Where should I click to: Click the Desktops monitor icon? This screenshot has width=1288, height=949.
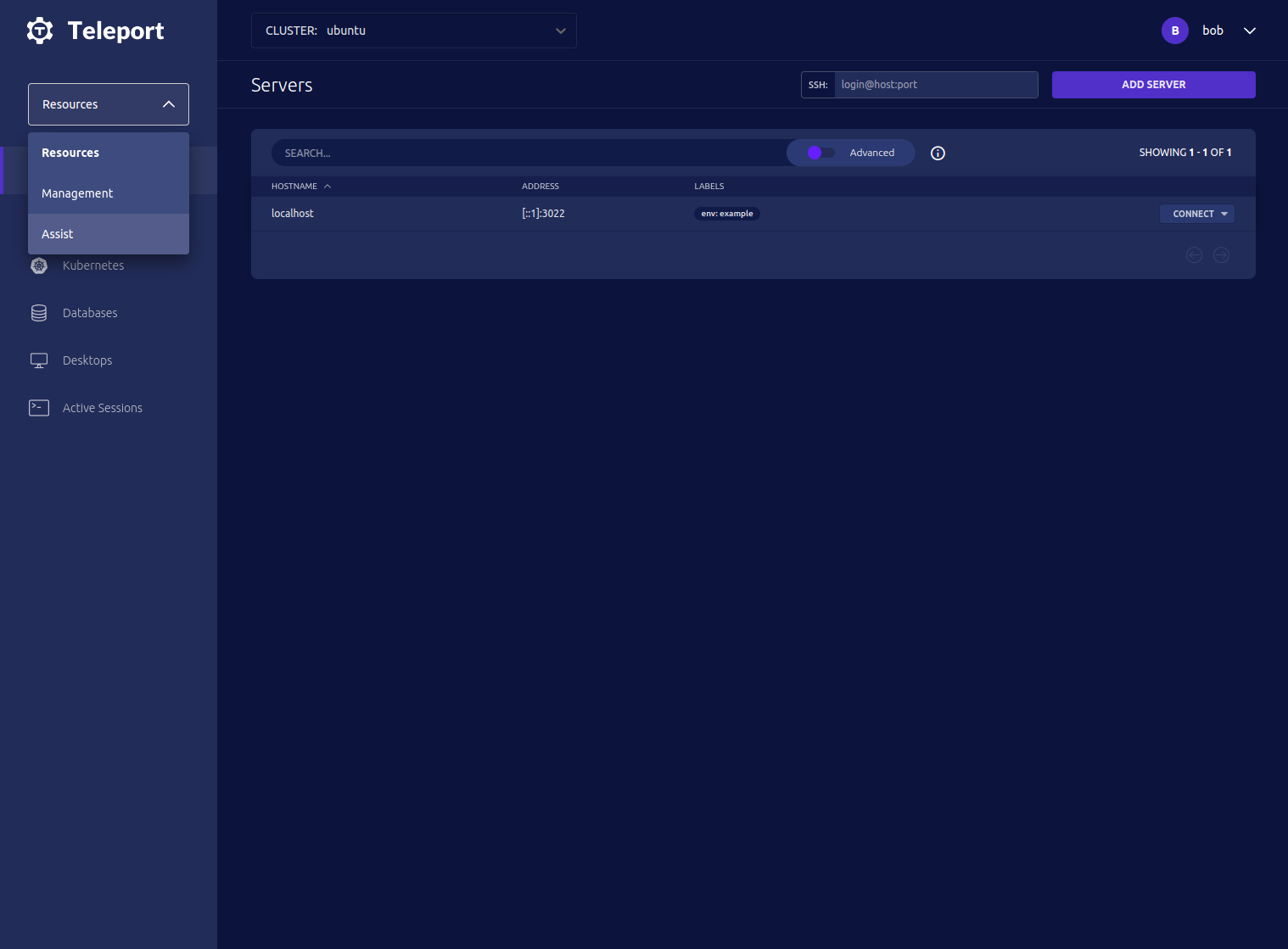click(x=39, y=360)
